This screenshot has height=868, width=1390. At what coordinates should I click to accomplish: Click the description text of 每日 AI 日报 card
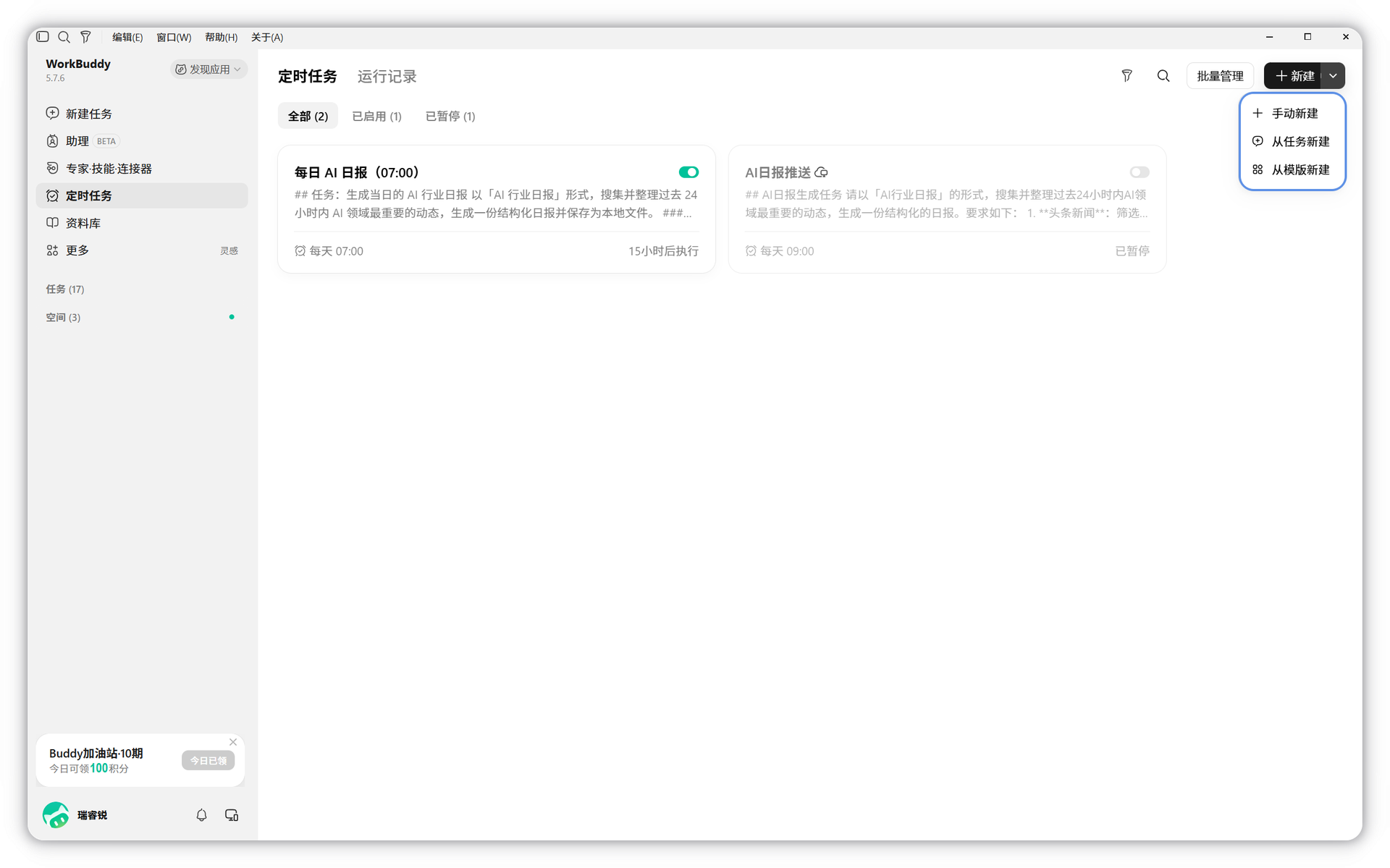pos(496,204)
